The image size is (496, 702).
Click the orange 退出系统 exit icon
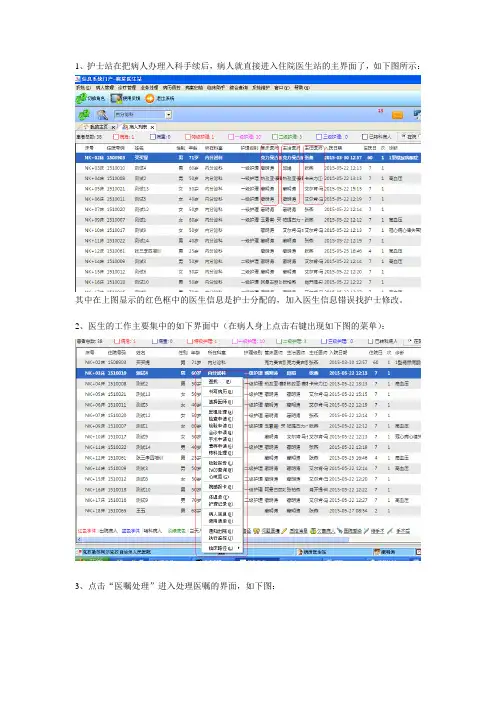pos(150,98)
